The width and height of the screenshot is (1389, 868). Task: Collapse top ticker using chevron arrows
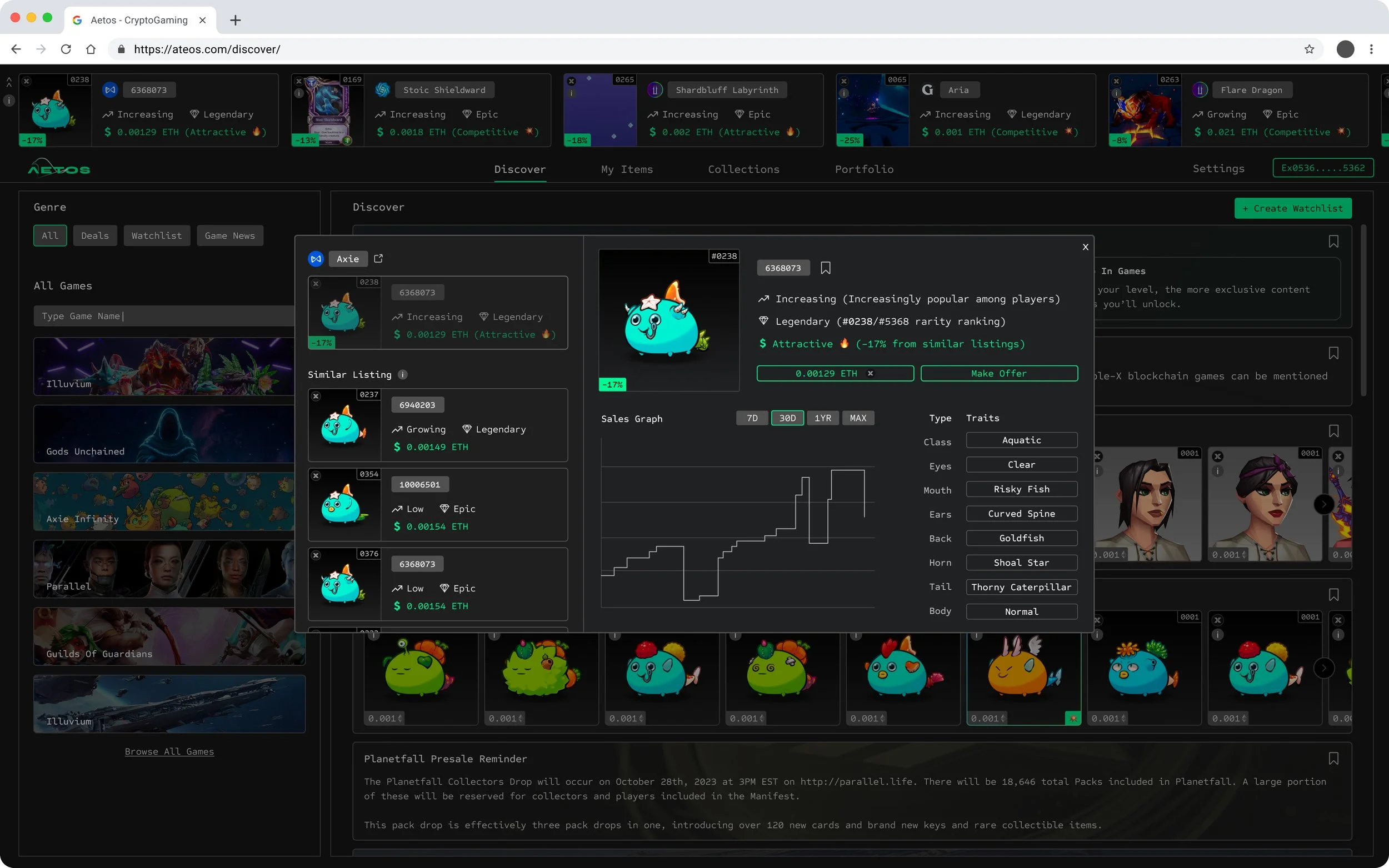(x=9, y=82)
